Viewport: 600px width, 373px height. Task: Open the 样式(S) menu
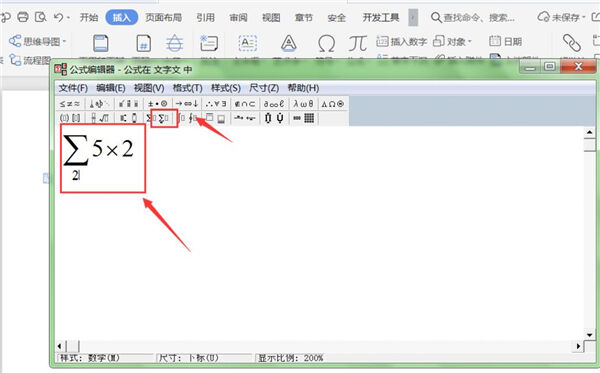226,88
